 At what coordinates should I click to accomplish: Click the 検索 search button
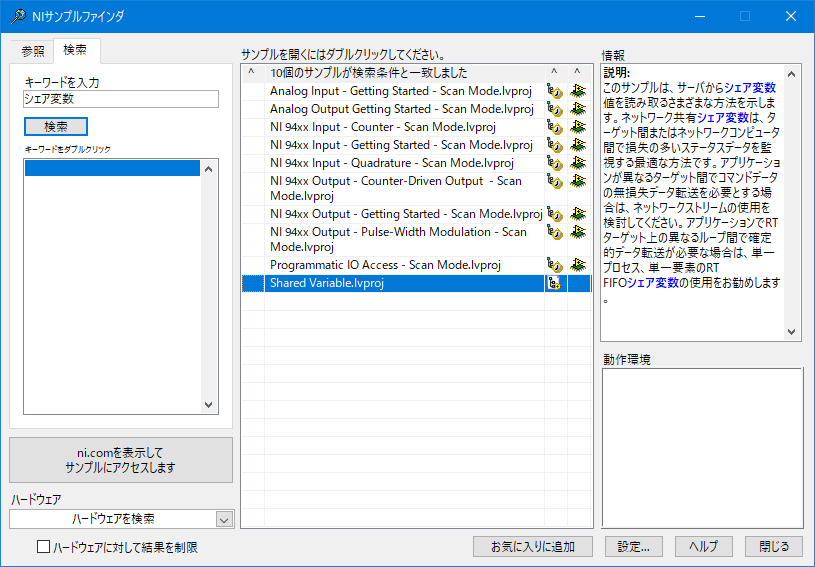(x=56, y=126)
